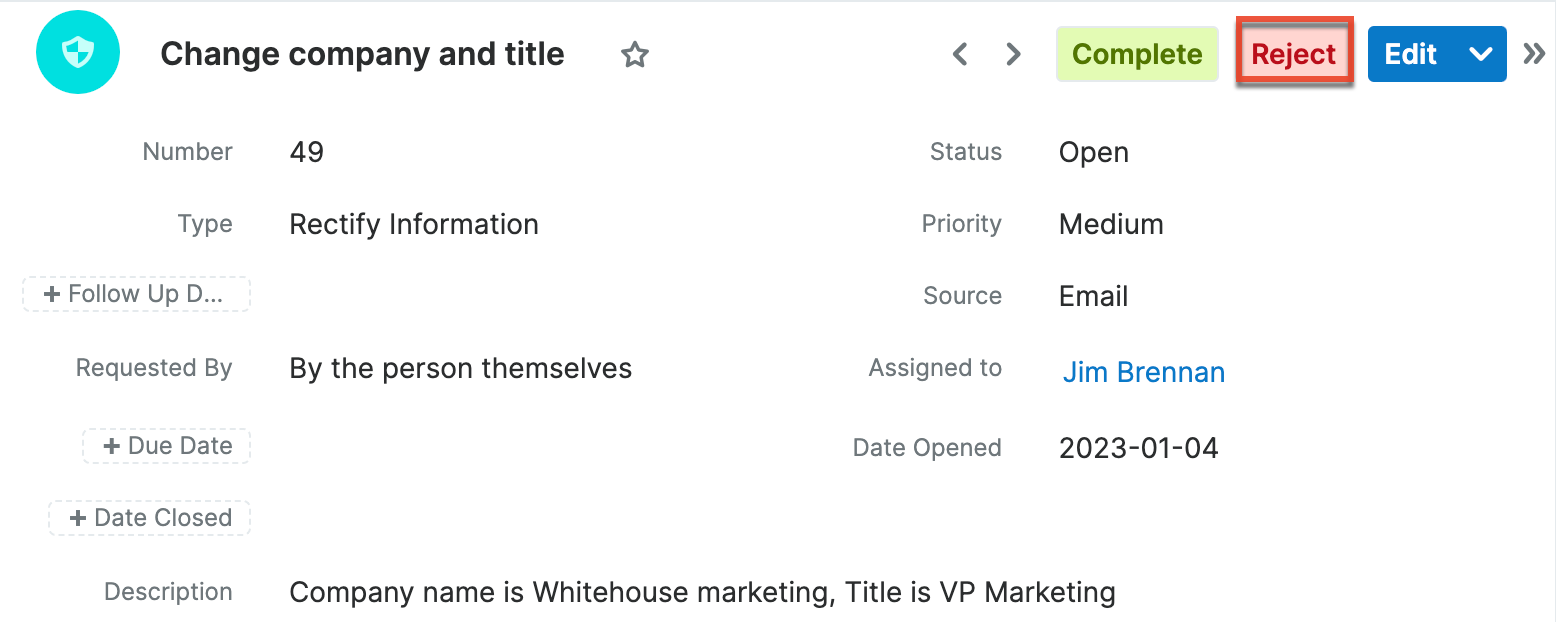Click the Source value Email
The image size is (1556, 622).
[x=1093, y=297]
